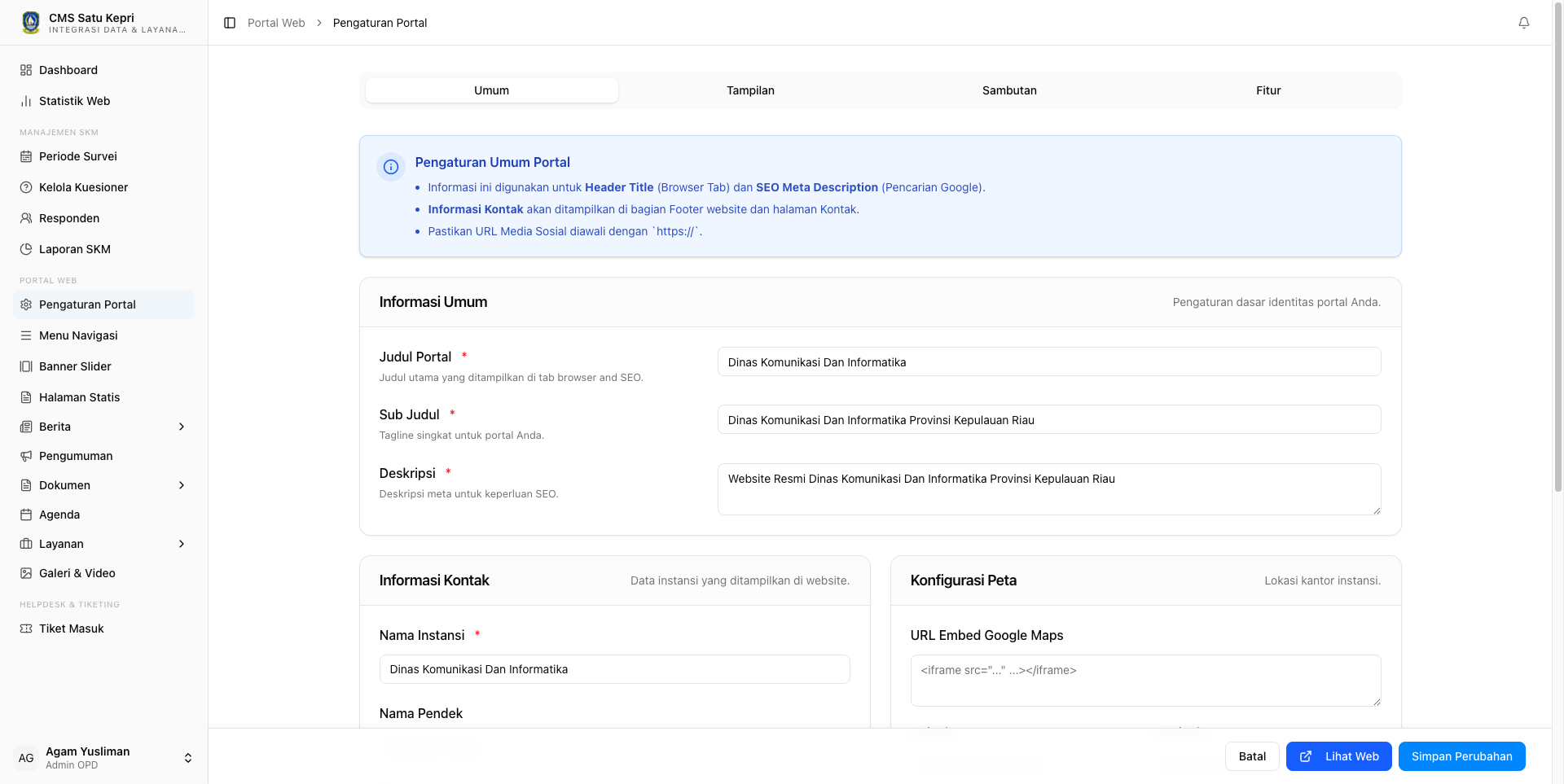Open the notifications bell
The width and height of the screenshot is (1564, 784).
(1524, 23)
